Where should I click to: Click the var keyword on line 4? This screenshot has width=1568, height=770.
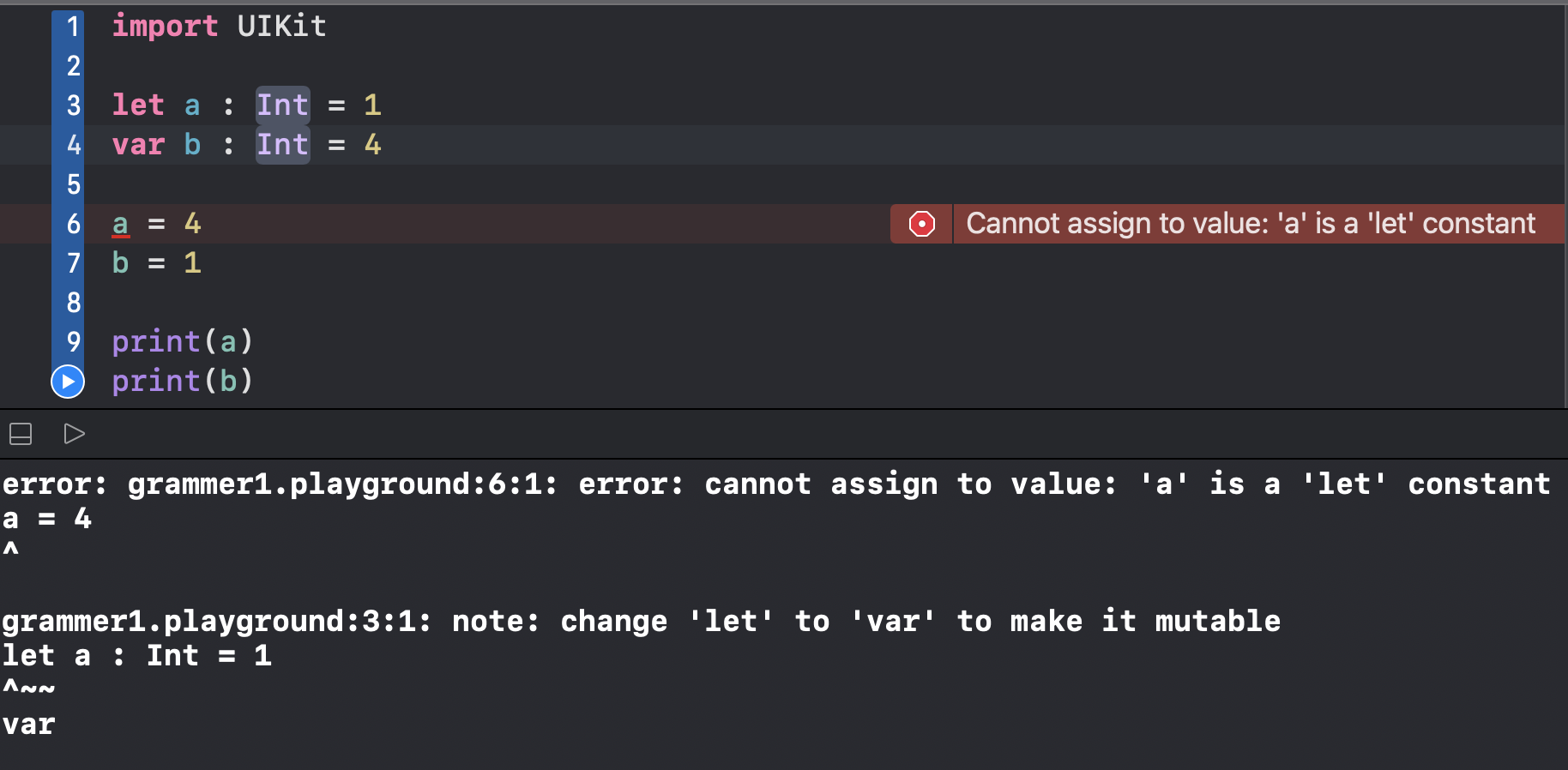point(138,145)
